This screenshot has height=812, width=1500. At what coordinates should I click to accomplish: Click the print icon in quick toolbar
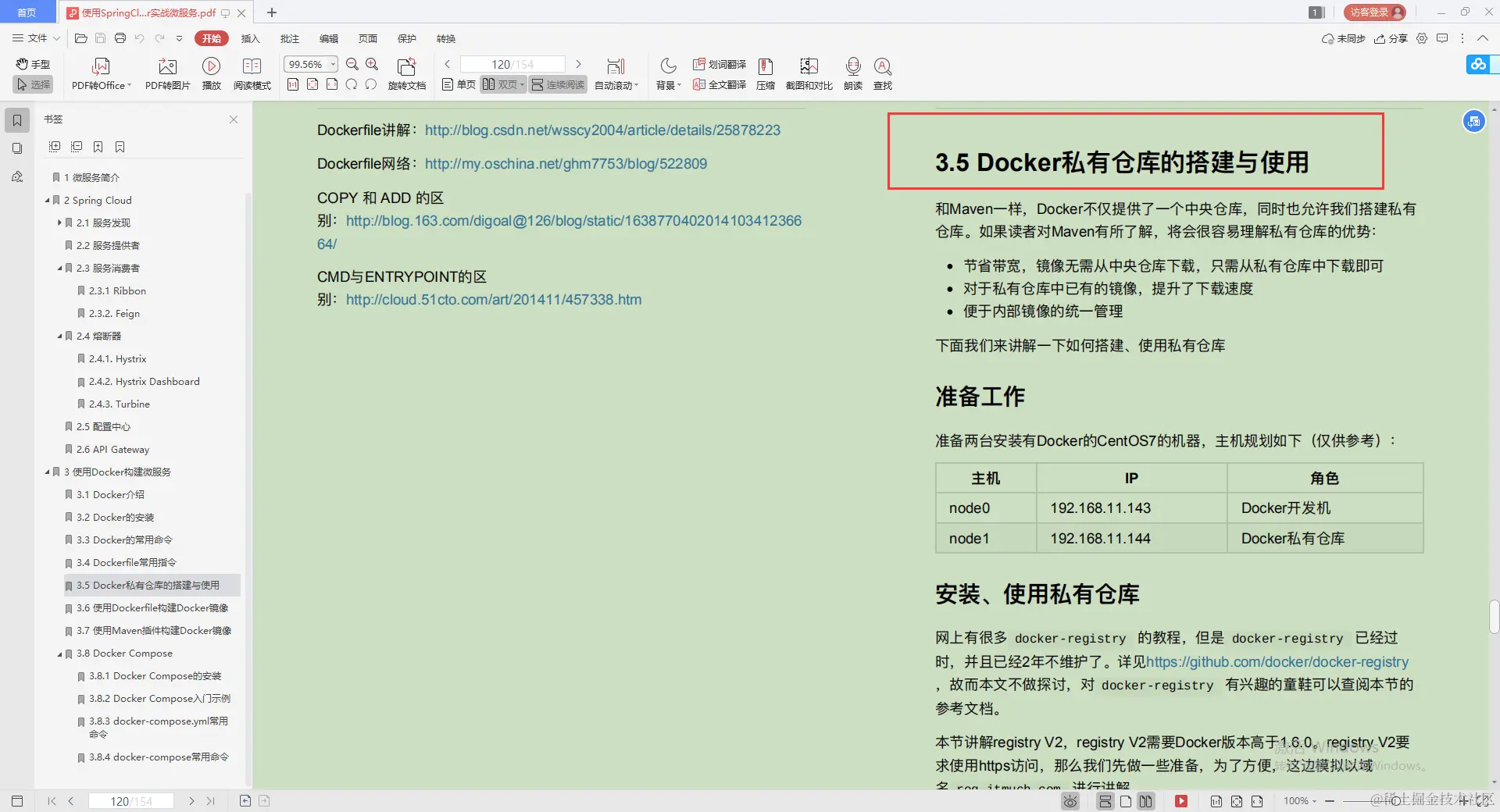click(x=120, y=38)
